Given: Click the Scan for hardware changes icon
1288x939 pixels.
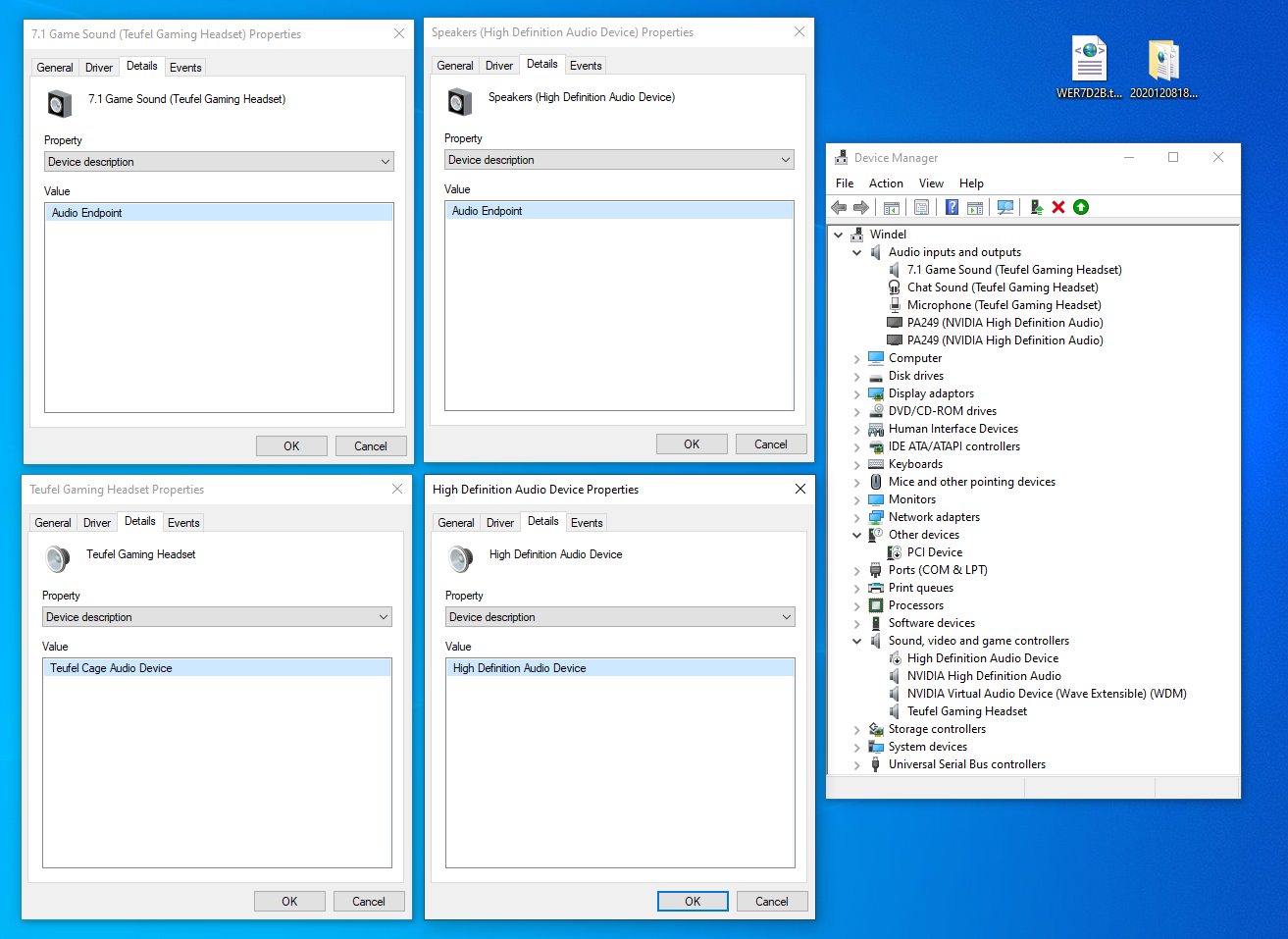Looking at the screenshot, I should tap(1005, 207).
